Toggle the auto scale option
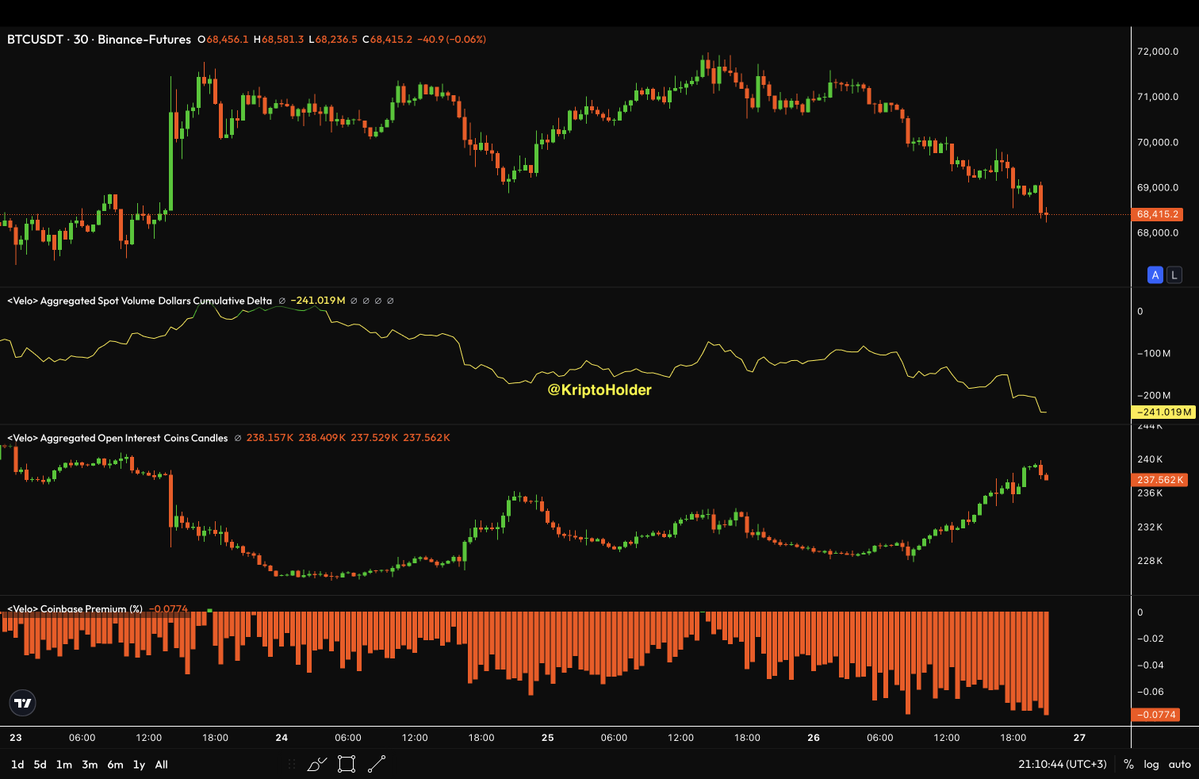The width and height of the screenshot is (1199, 779). point(1179,764)
